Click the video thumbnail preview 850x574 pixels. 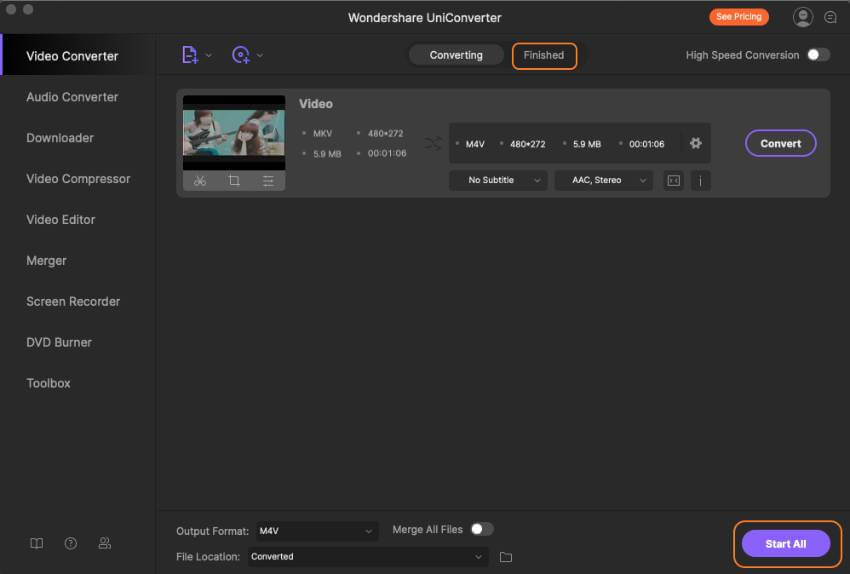point(234,133)
